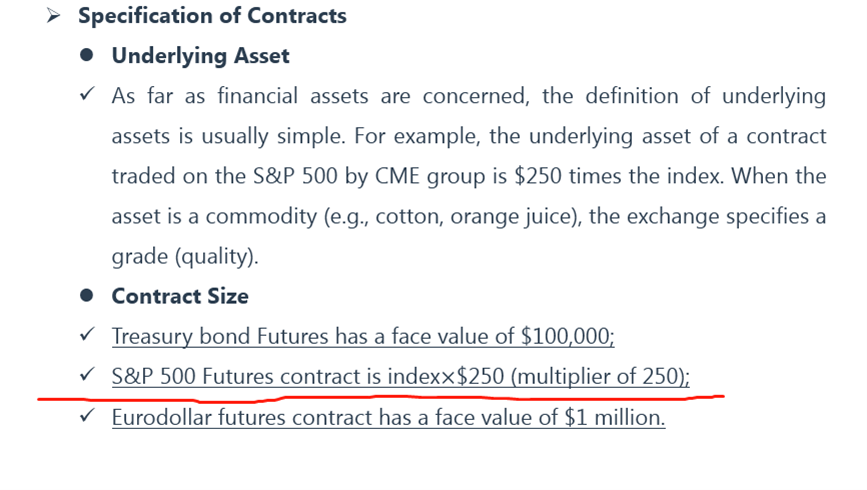
Task: Click the checkmark beside Eurodollar futures line
Action: coord(87,415)
